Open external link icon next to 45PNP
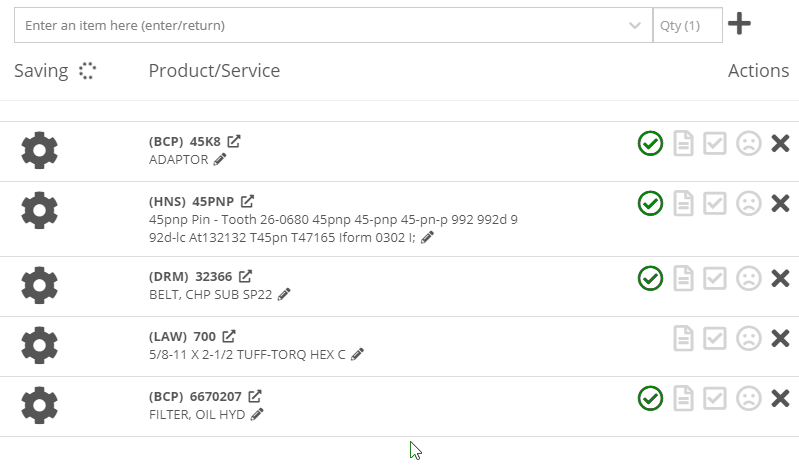This screenshot has height=470, width=799. click(x=247, y=201)
